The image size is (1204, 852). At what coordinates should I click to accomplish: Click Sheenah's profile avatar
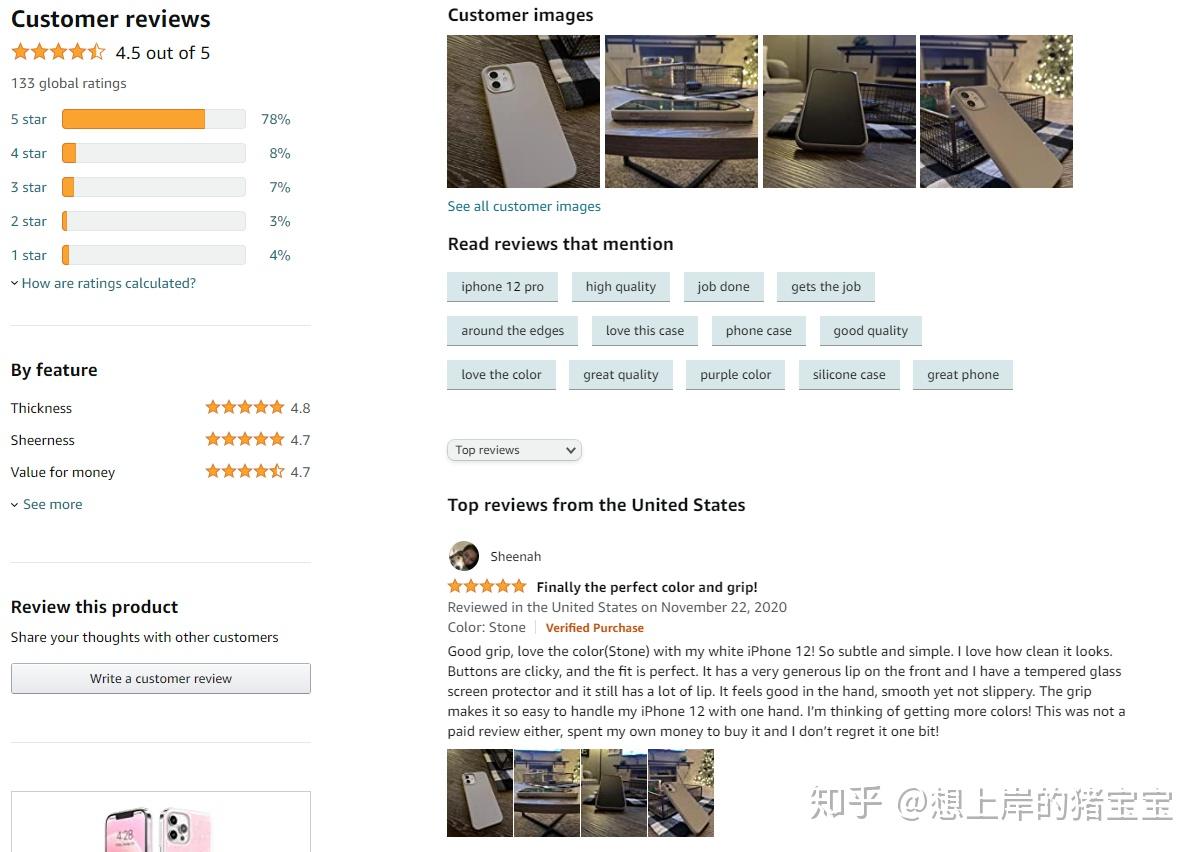pos(463,556)
